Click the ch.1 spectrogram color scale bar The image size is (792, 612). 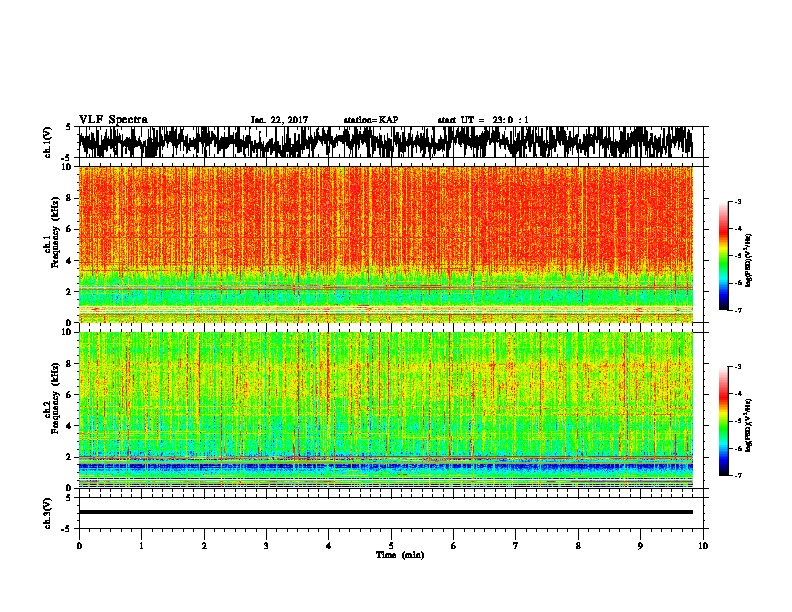pos(723,256)
